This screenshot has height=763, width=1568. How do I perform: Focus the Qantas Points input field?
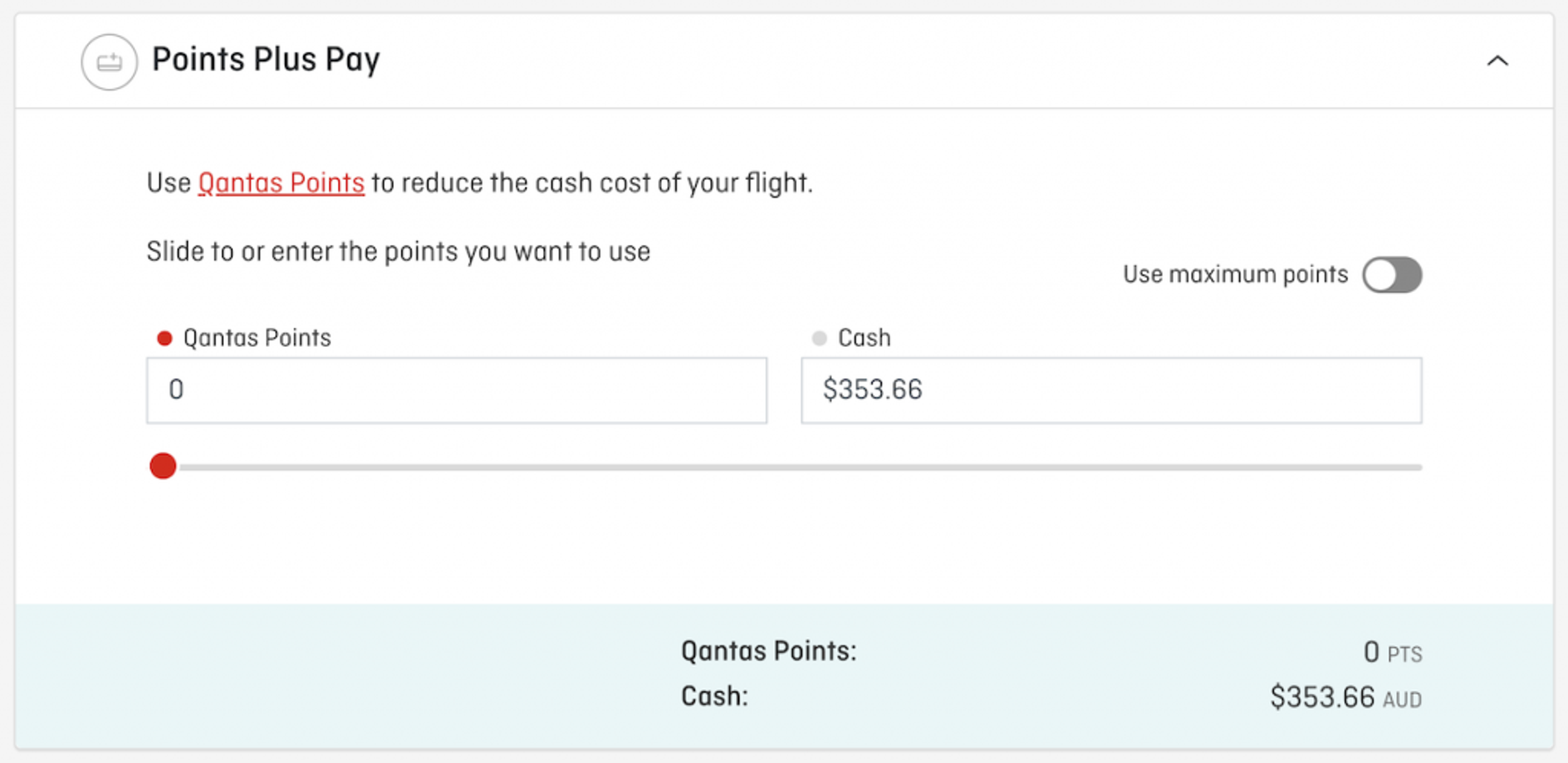[x=457, y=390]
